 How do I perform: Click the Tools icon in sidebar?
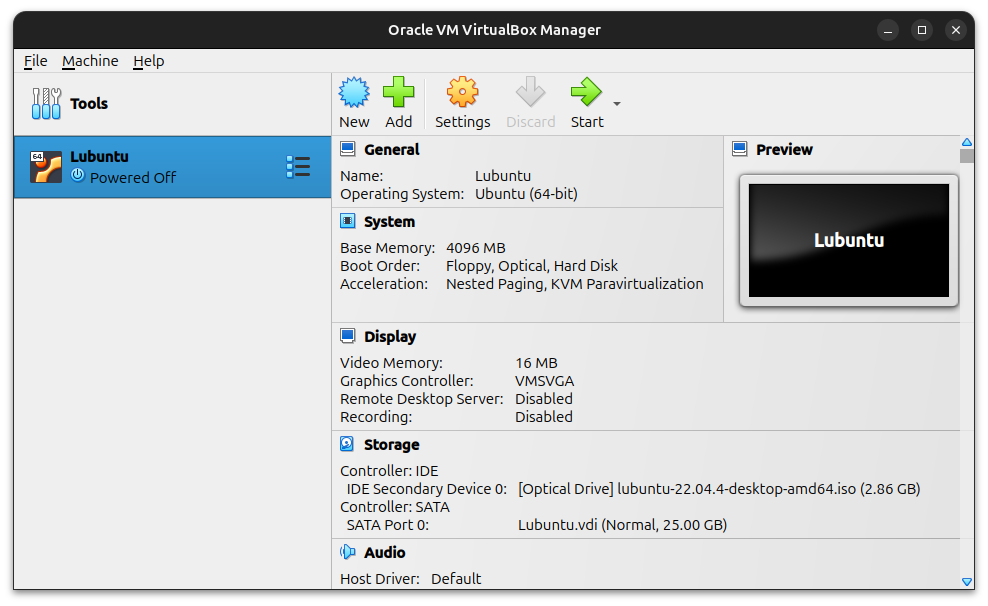pos(46,103)
